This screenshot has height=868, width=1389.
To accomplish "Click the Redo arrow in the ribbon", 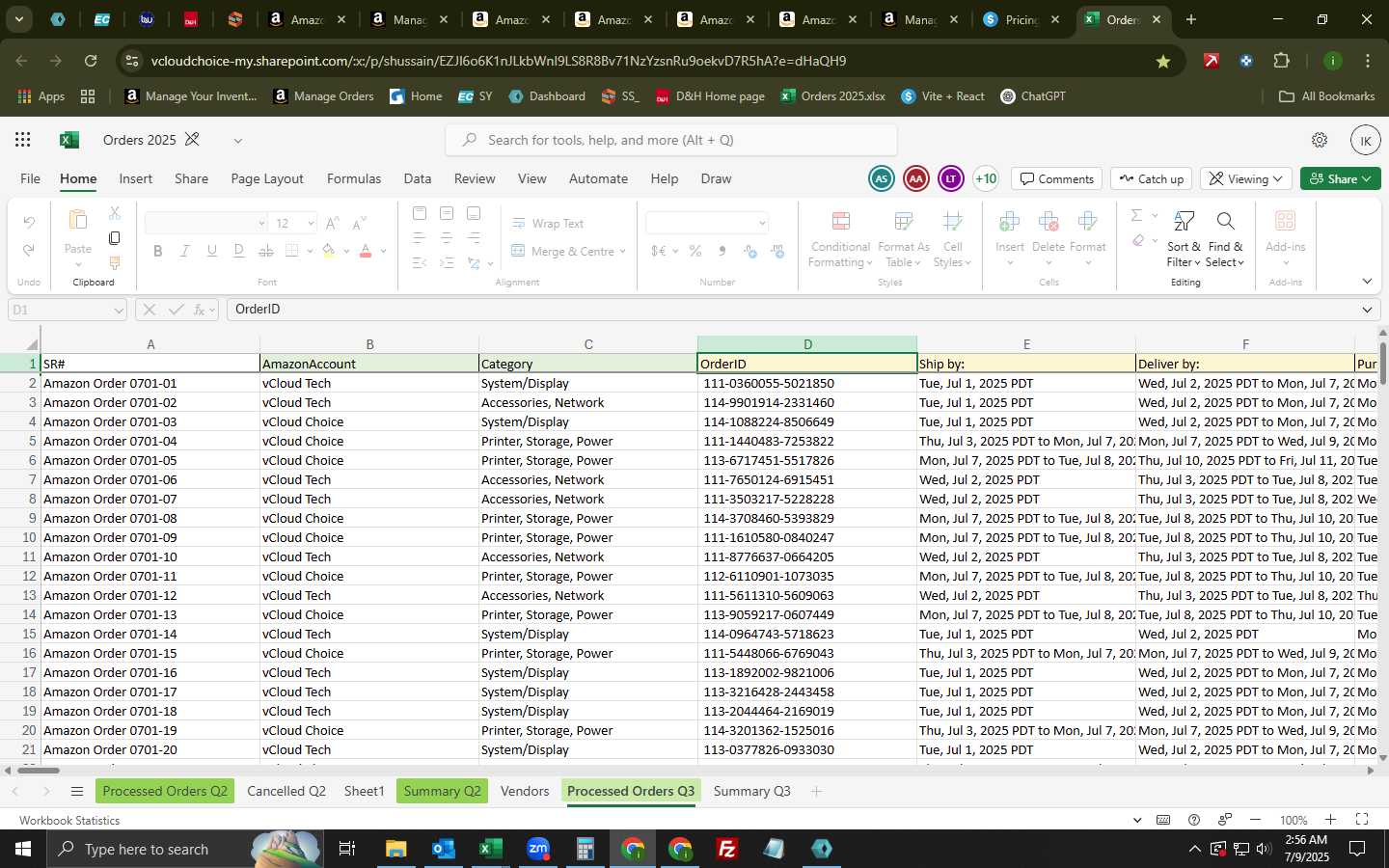I will pos(29,251).
